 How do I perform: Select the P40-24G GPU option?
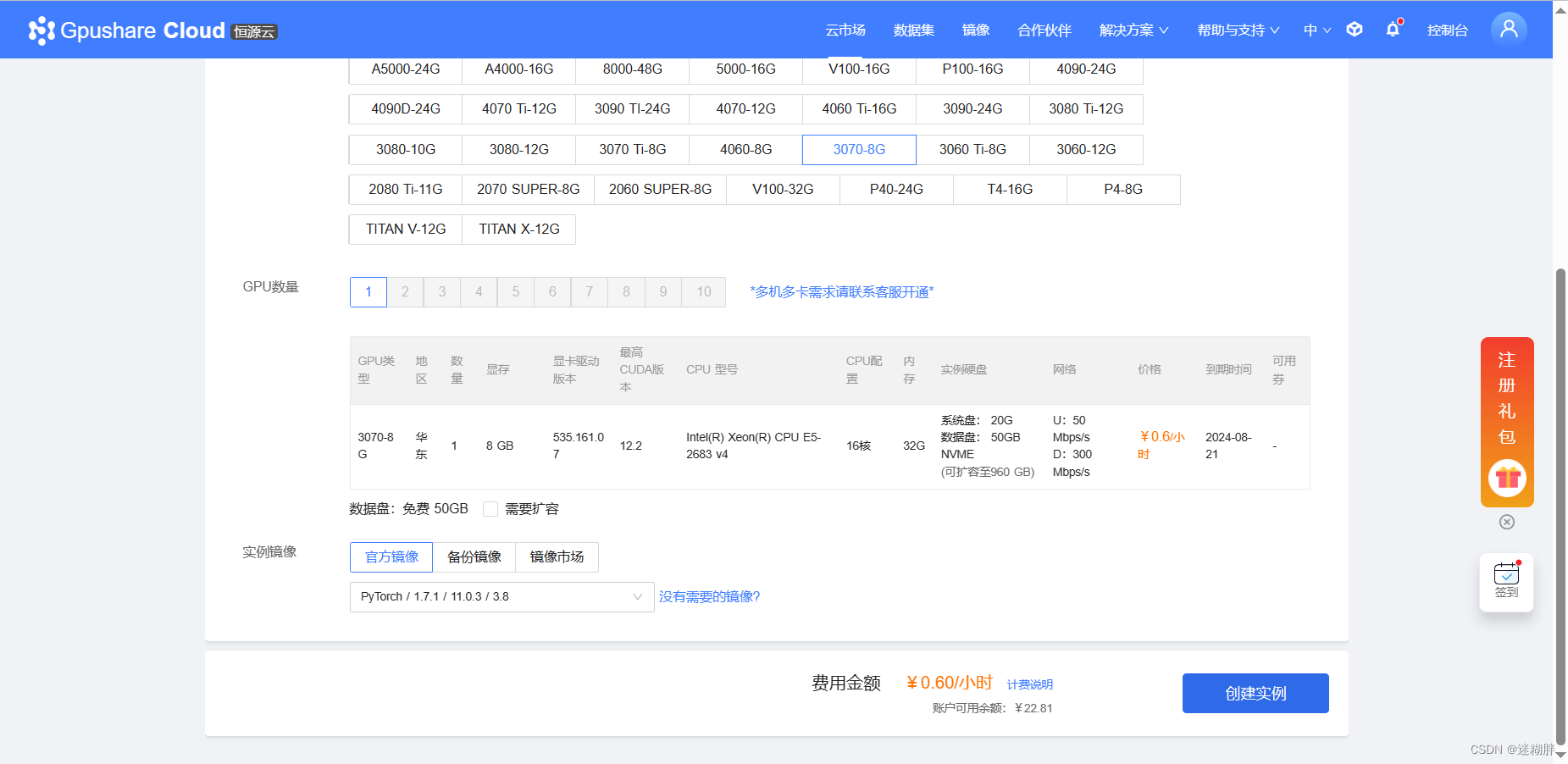[x=896, y=190]
